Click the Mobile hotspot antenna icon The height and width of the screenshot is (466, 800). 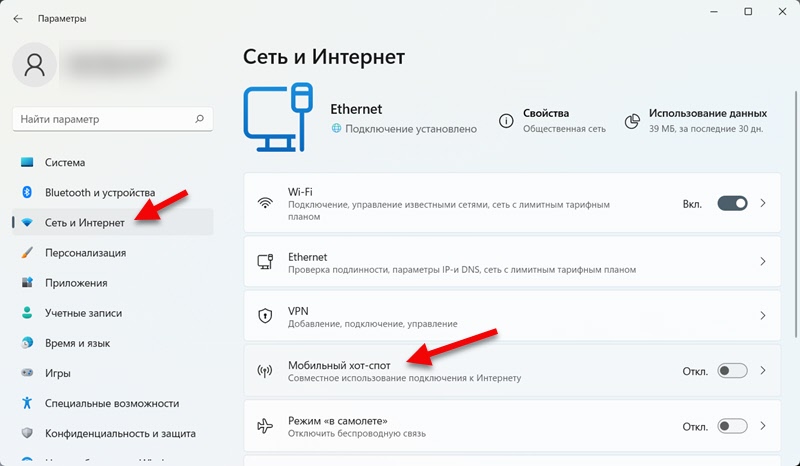[x=265, y=371]
